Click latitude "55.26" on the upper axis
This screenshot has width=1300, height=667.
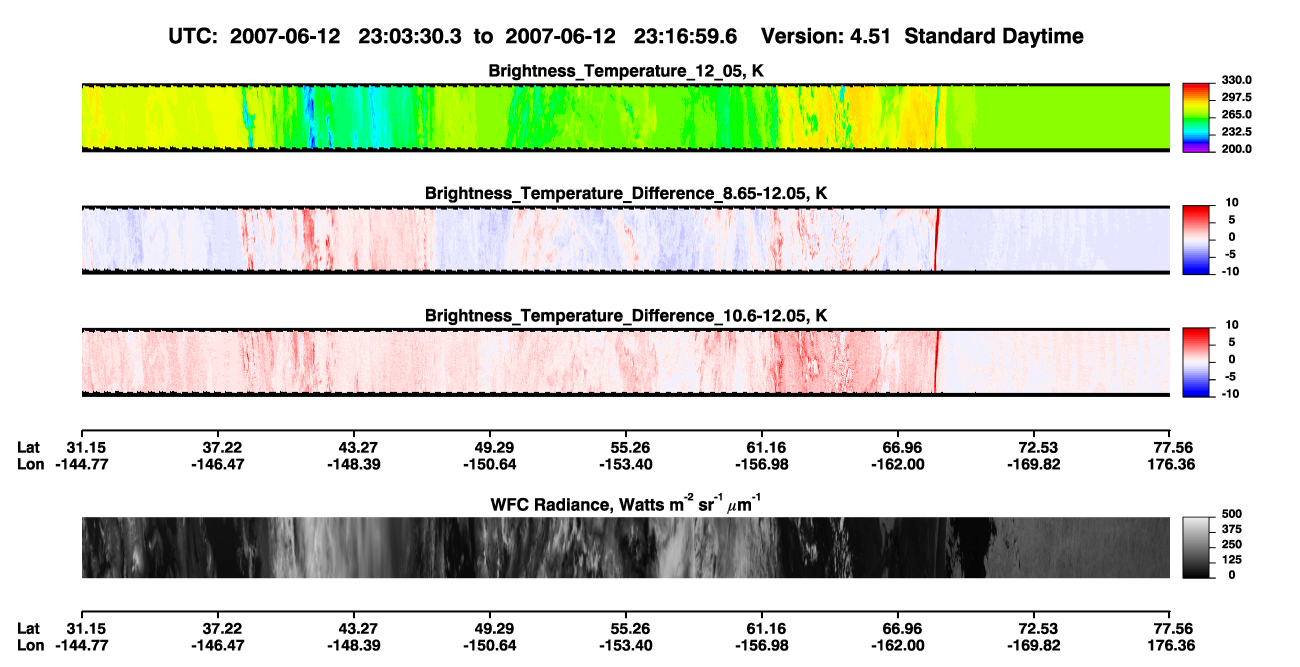pos(626,447)
